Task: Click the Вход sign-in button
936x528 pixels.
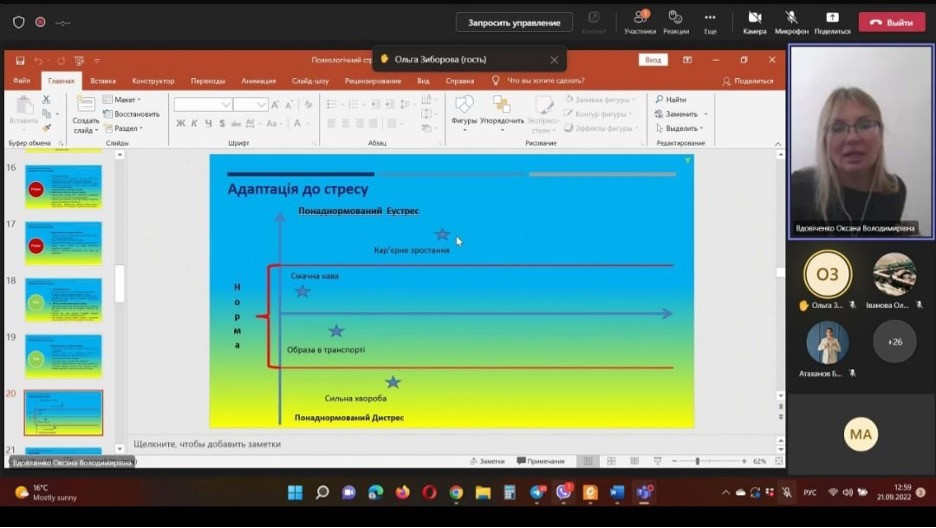Action: pyautogui.click(x=653, y=60)
